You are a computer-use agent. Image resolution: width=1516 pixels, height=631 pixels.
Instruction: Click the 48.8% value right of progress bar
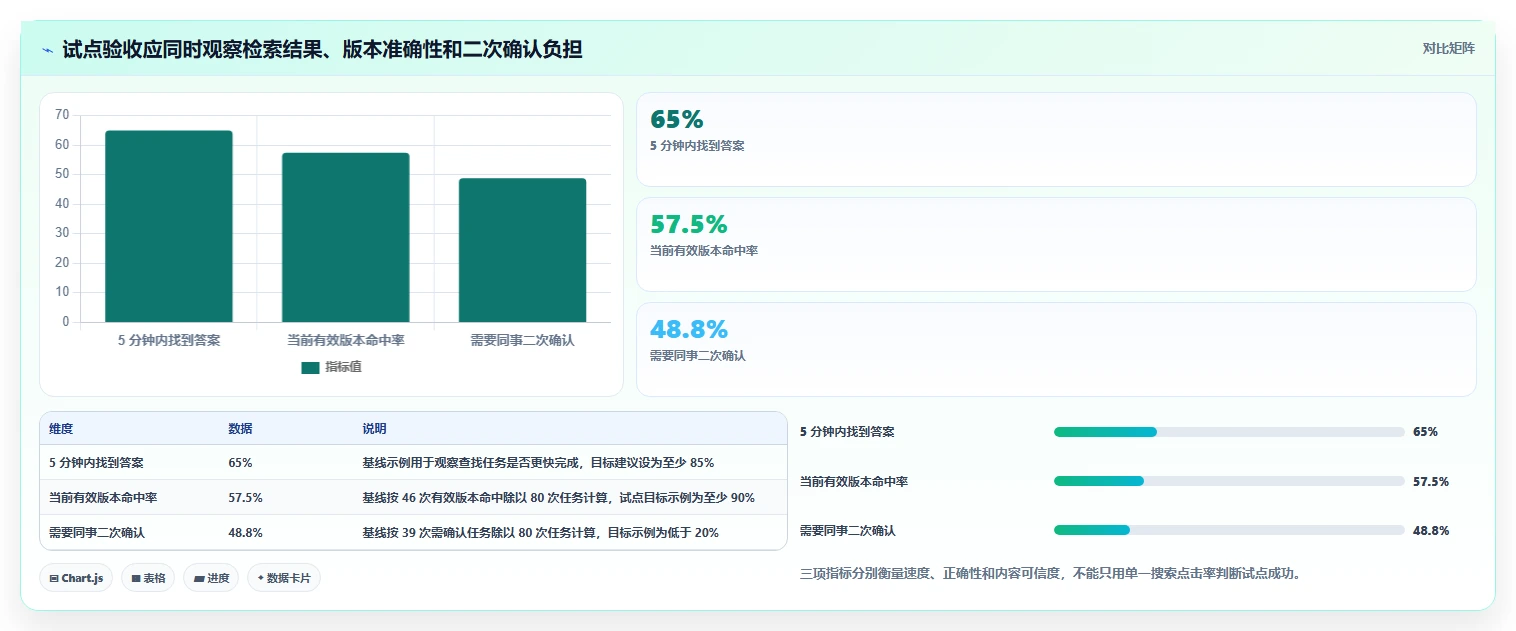tap(1430, 530)
